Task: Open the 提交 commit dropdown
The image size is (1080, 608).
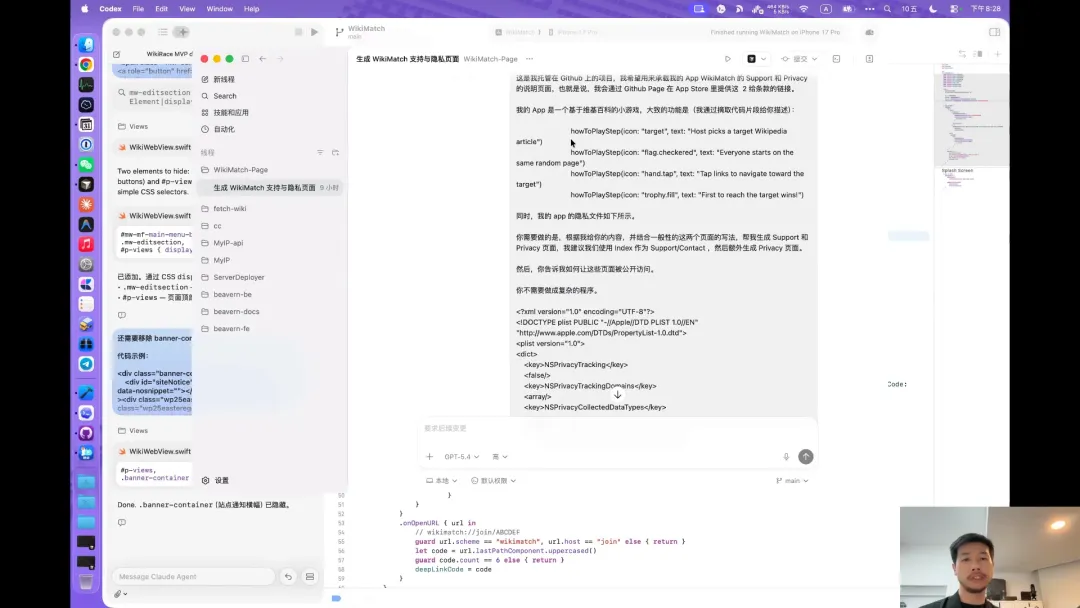Action: pos(799,59)
